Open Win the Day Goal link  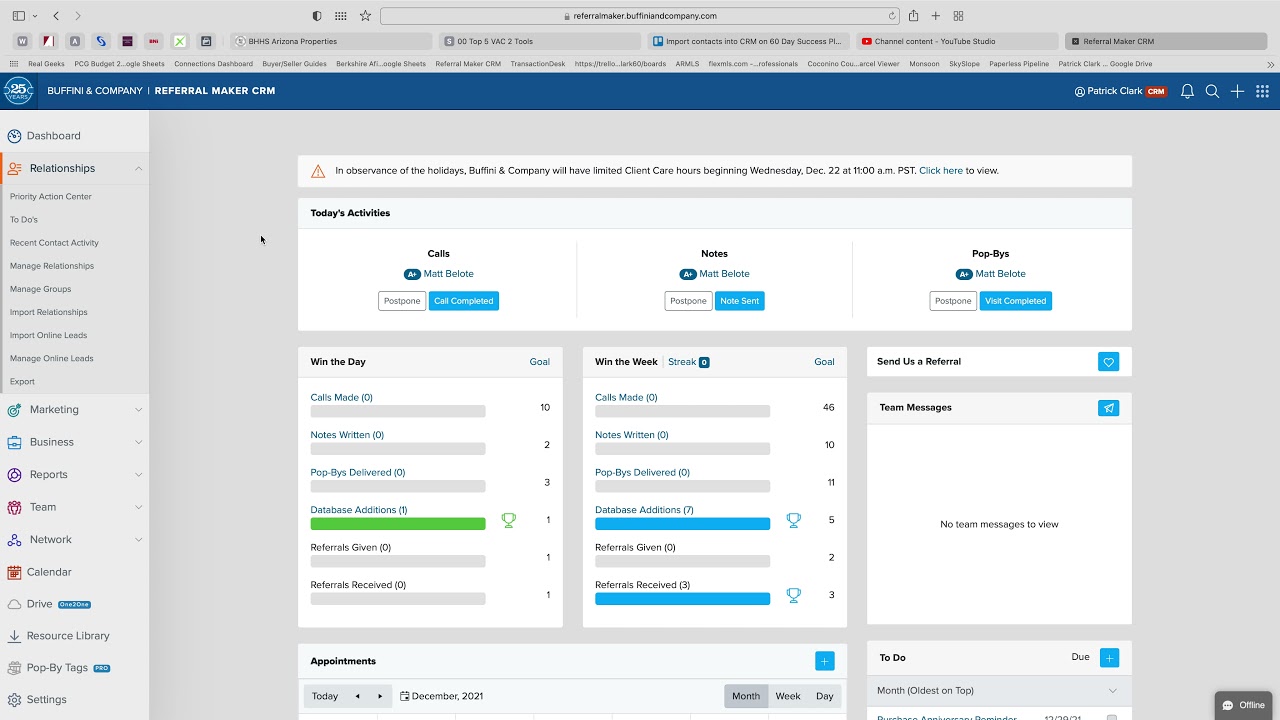(540, 362)
